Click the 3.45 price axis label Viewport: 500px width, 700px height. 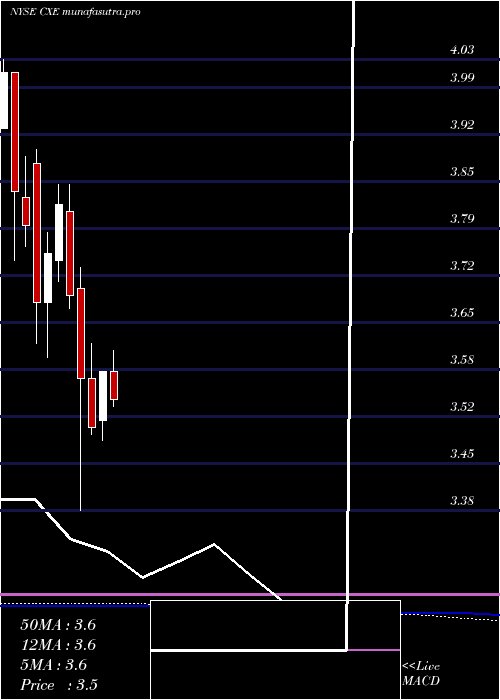(462, 454)
